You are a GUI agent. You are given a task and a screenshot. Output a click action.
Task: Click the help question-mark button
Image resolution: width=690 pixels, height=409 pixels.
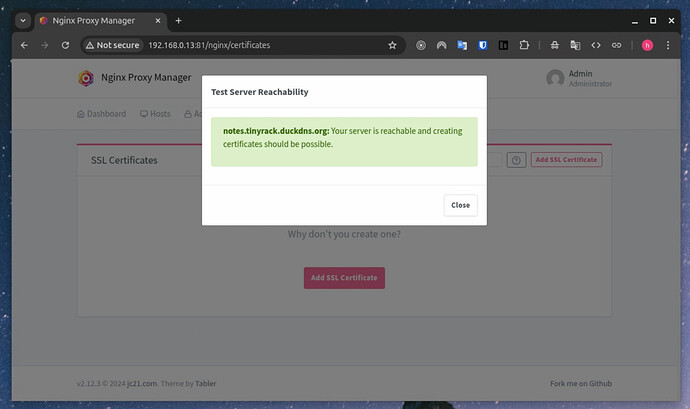(x=516, y=160)
